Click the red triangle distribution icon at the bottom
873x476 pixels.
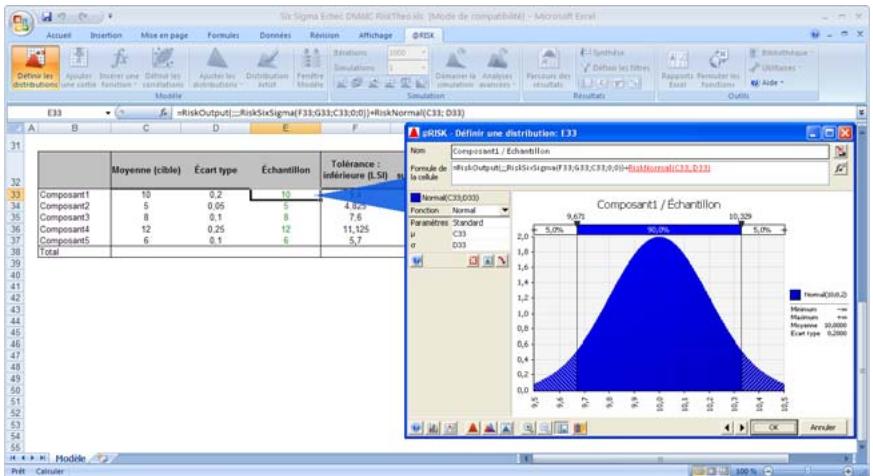473,428
